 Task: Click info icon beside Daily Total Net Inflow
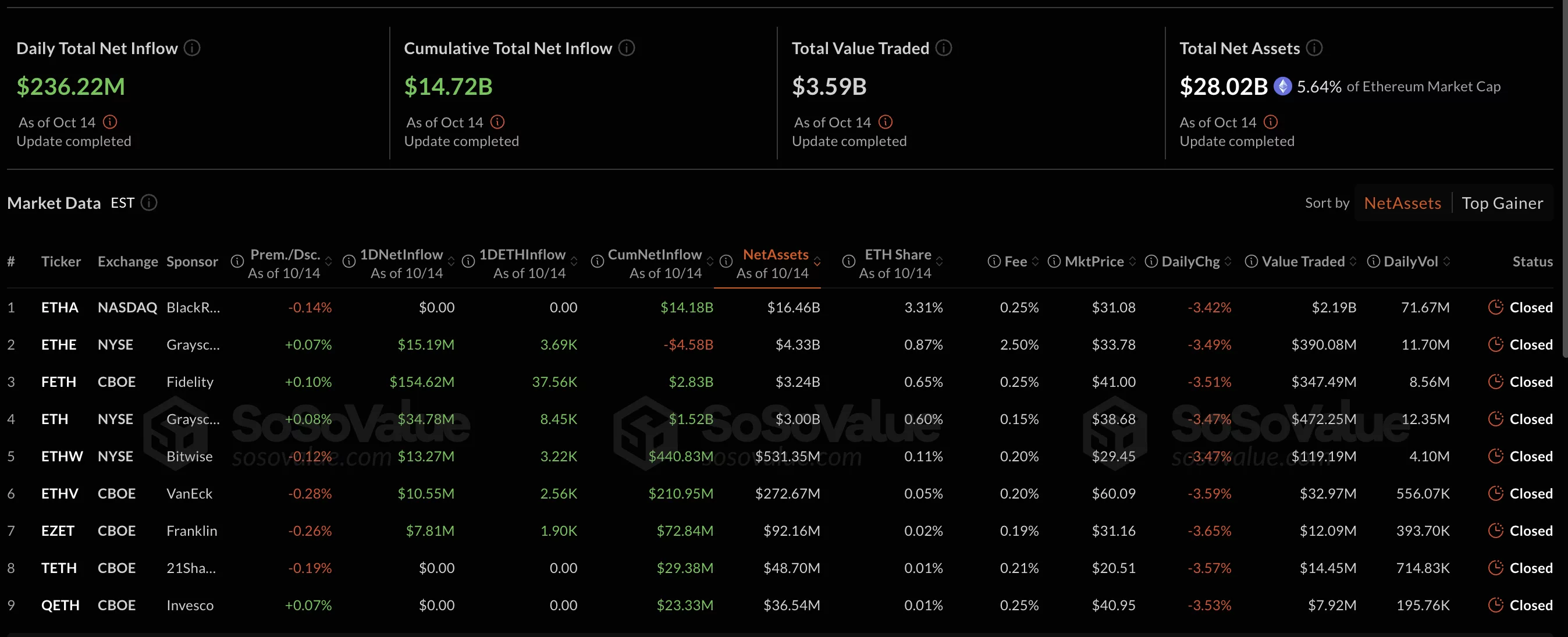pyautogui.click(x=192, y=48)
